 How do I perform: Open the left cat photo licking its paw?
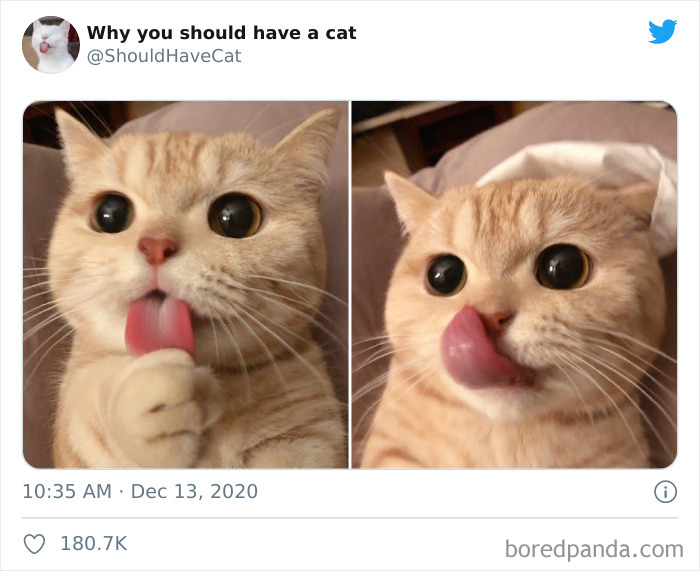(186, 285)
